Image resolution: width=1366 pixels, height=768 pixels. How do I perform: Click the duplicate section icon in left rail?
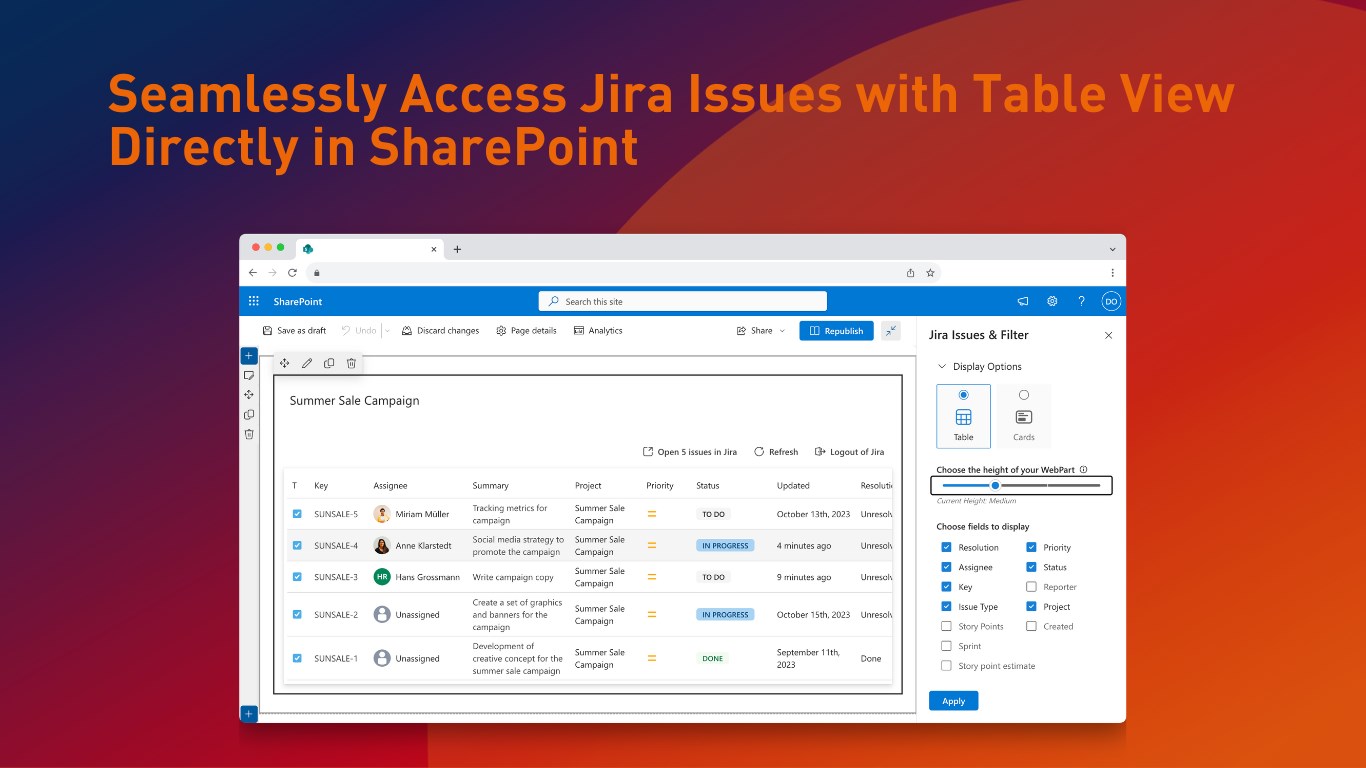click(x=249, y=414)
